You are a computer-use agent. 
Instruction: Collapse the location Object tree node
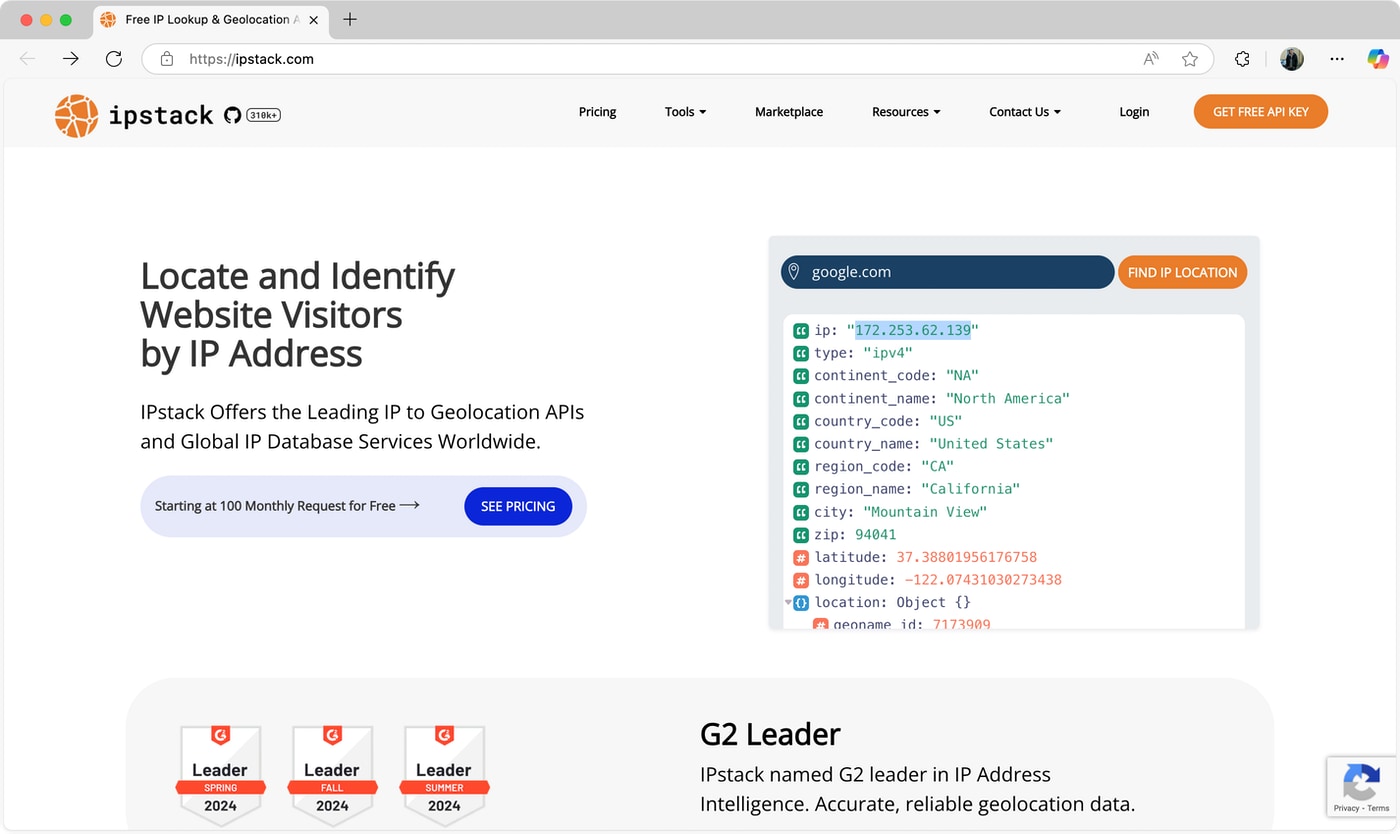coord(788,603)
